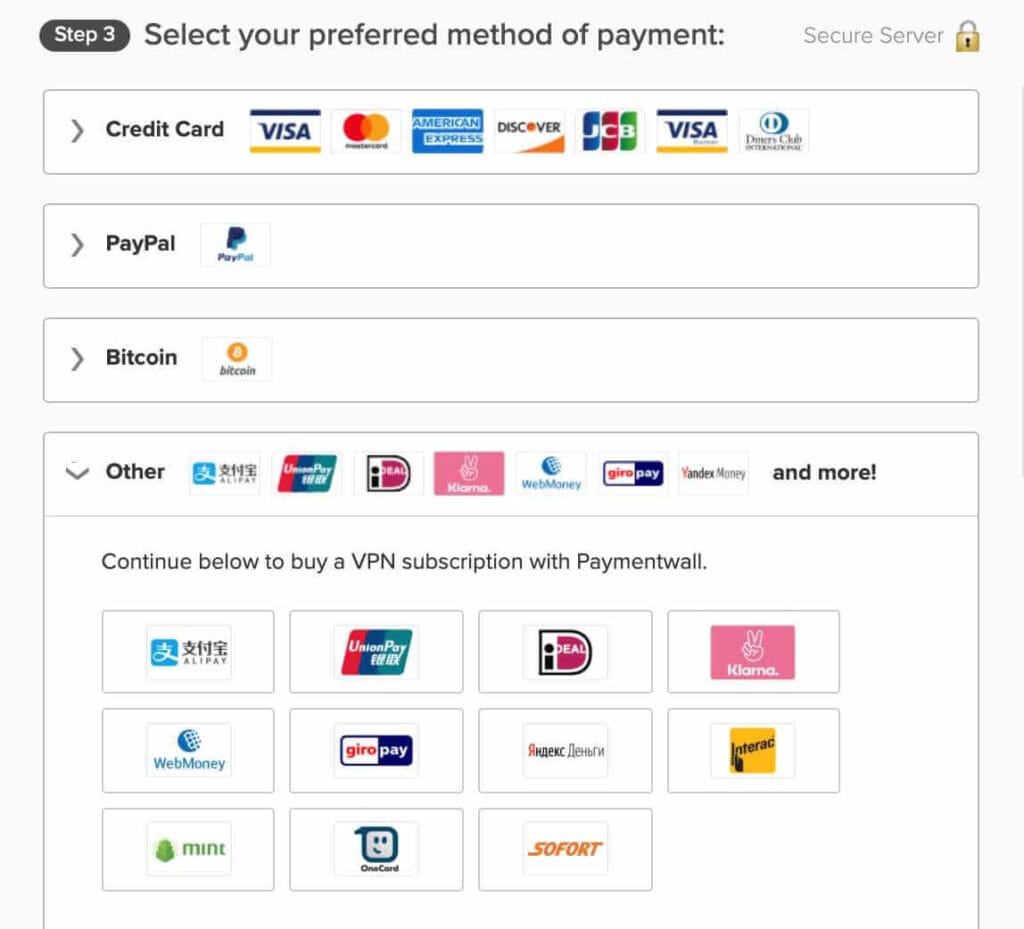Select the Interac payment tile
Screen dimensions: 1024x929
(753, 750)
